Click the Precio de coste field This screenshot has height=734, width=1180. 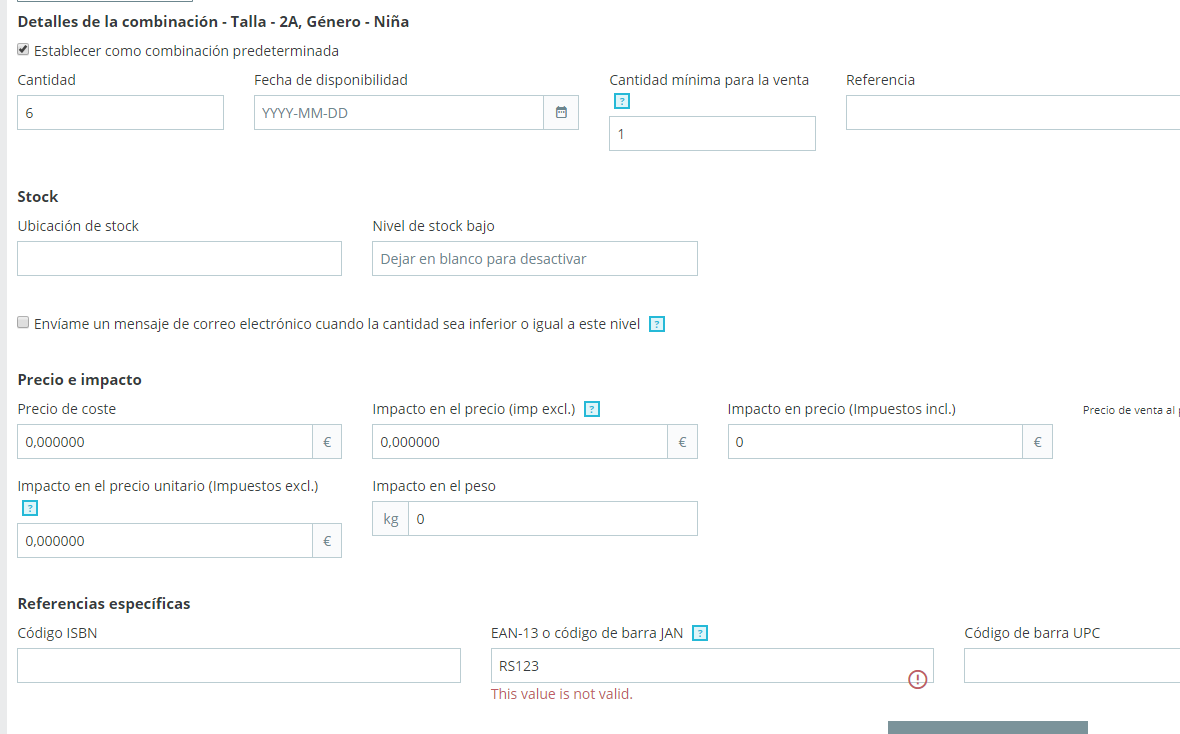[165, 442]
